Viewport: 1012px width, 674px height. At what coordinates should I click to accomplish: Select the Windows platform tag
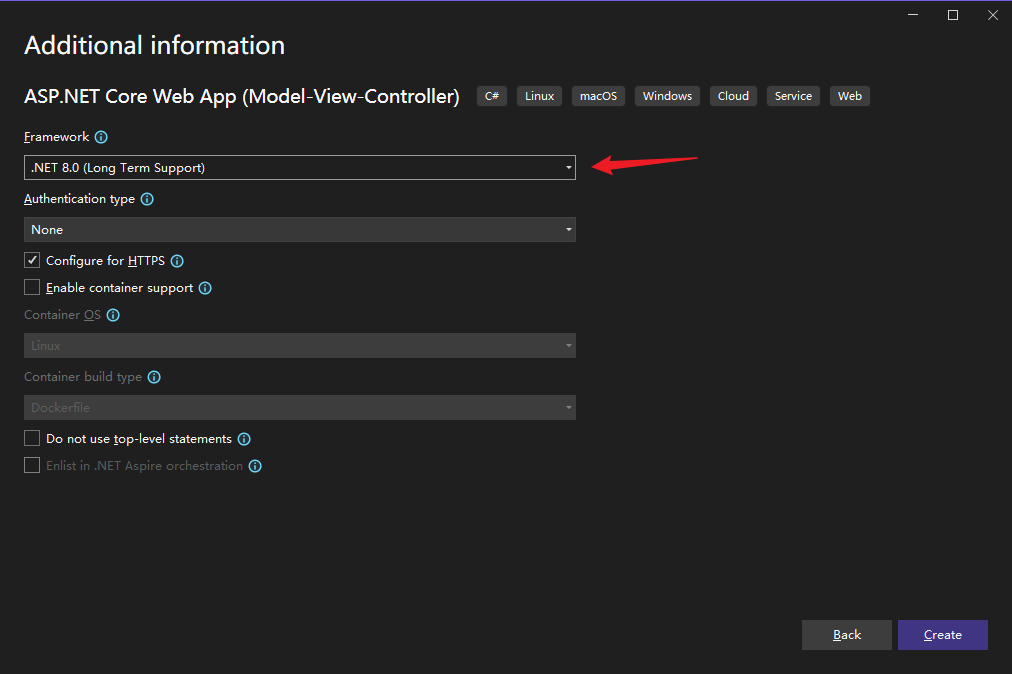point(667,96)
